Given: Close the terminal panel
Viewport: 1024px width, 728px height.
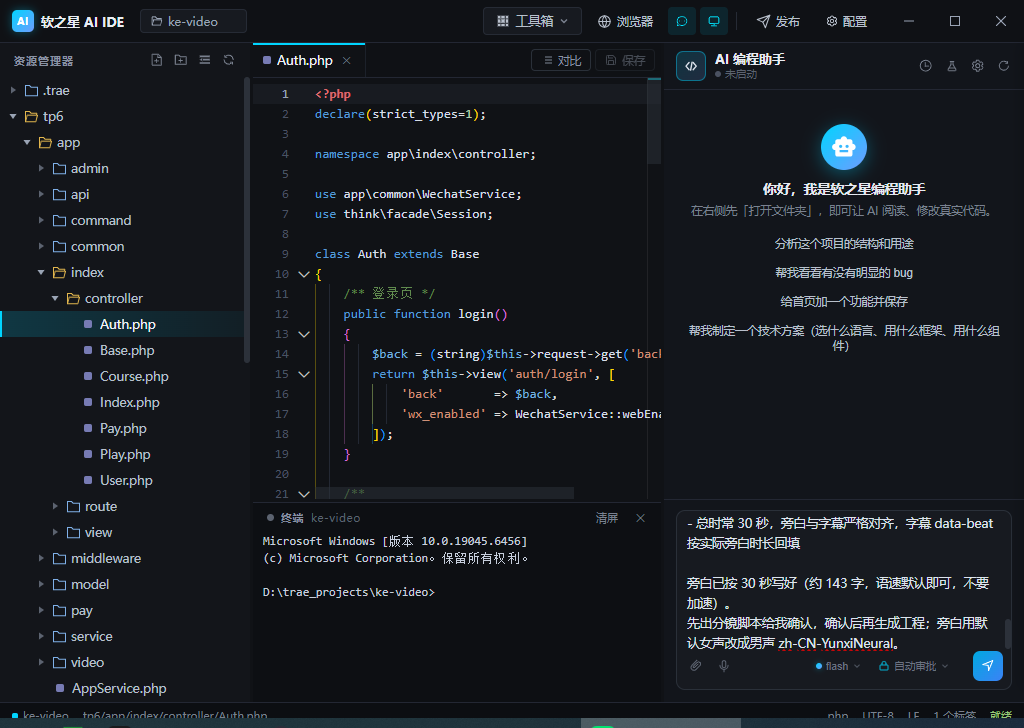Looking at the screenshot, I should [x=641, y=518].
